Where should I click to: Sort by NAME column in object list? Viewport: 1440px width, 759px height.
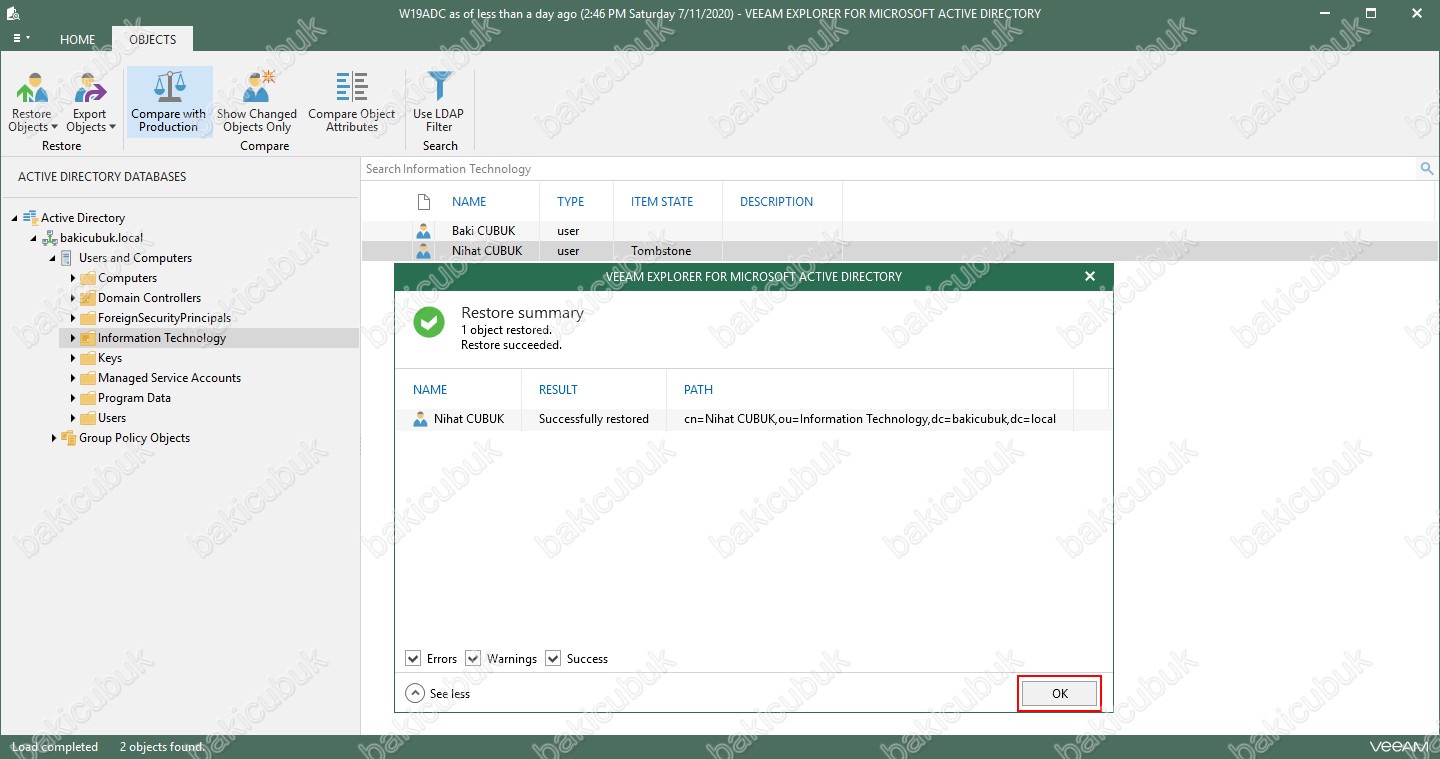pyautogui.click(x=469, y=201)
